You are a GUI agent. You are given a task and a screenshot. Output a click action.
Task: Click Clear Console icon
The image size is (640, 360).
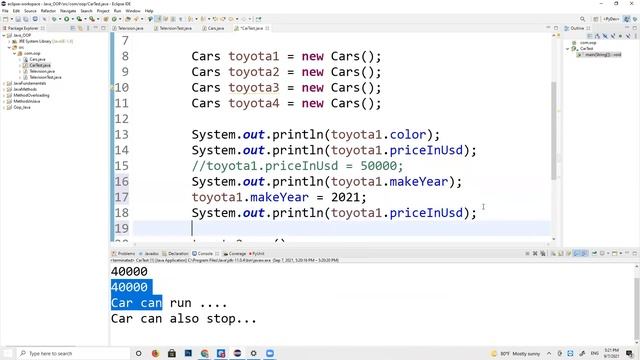click(553, 253)
